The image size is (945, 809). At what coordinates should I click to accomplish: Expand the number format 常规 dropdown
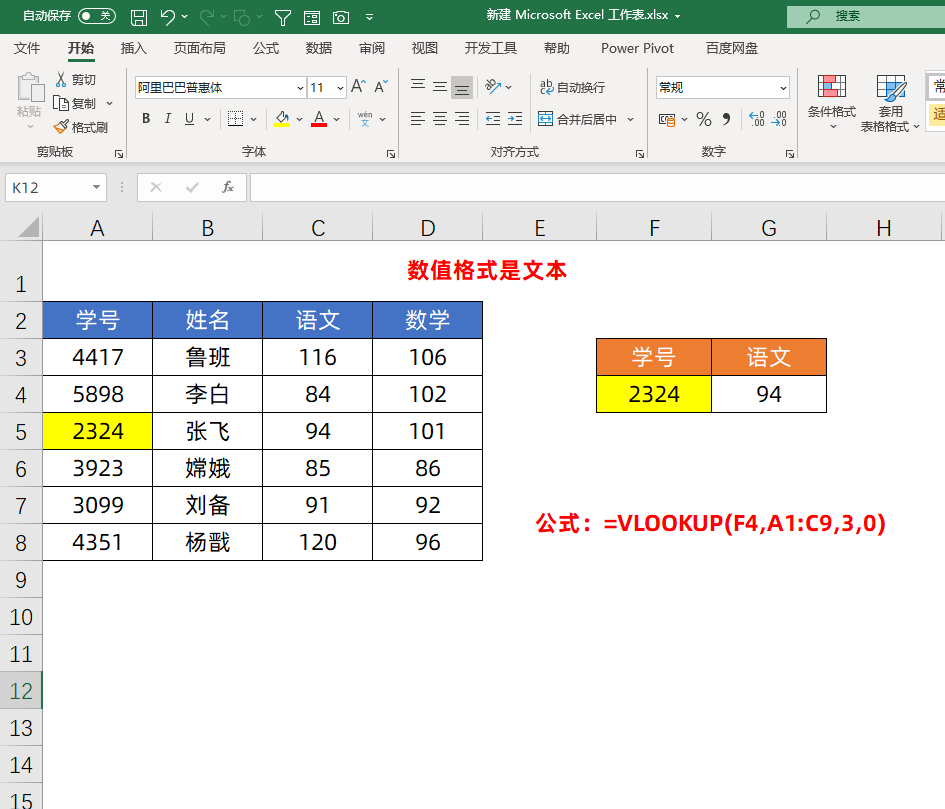click(782, 88)
